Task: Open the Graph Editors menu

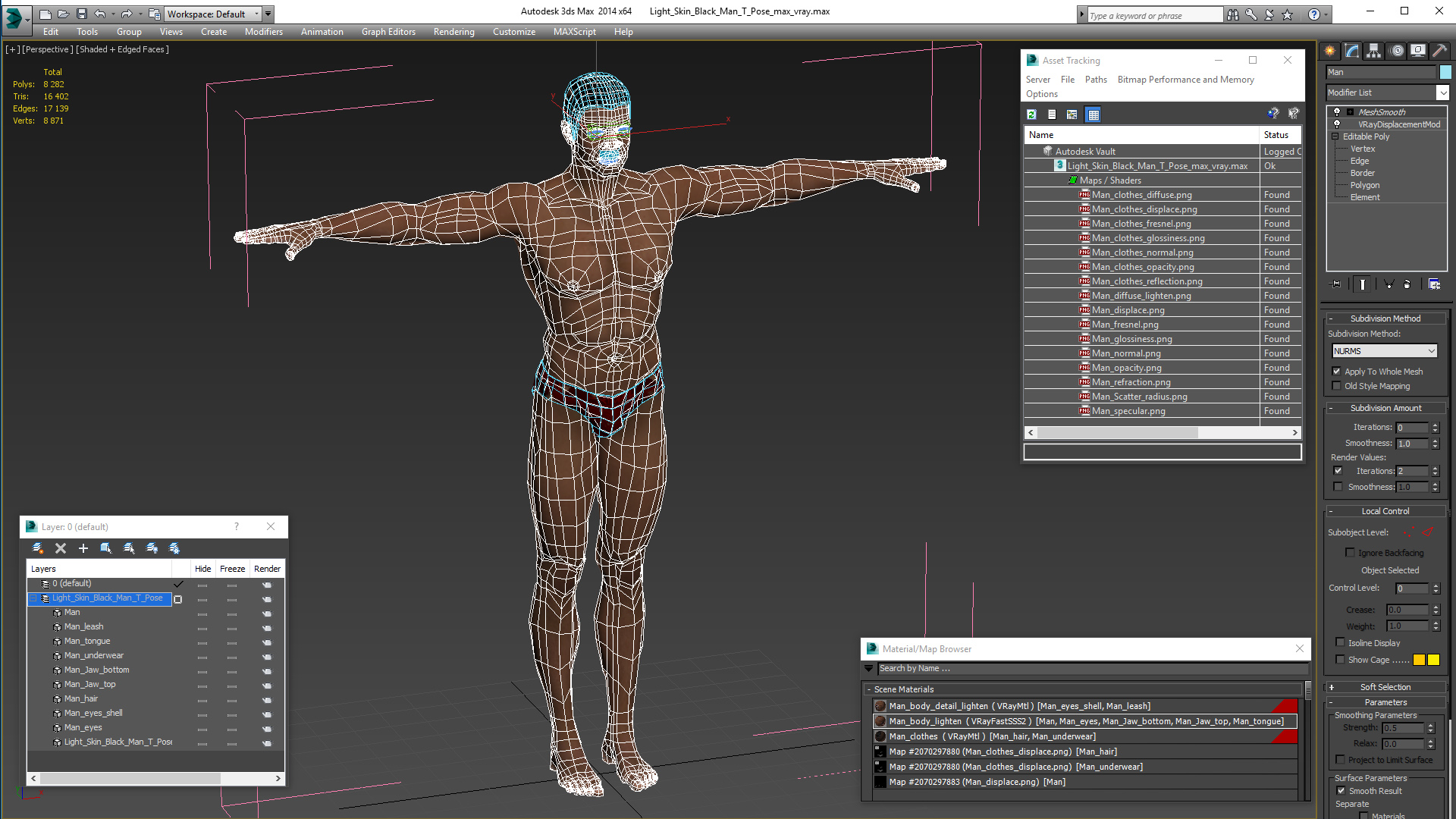Action: 388,32
